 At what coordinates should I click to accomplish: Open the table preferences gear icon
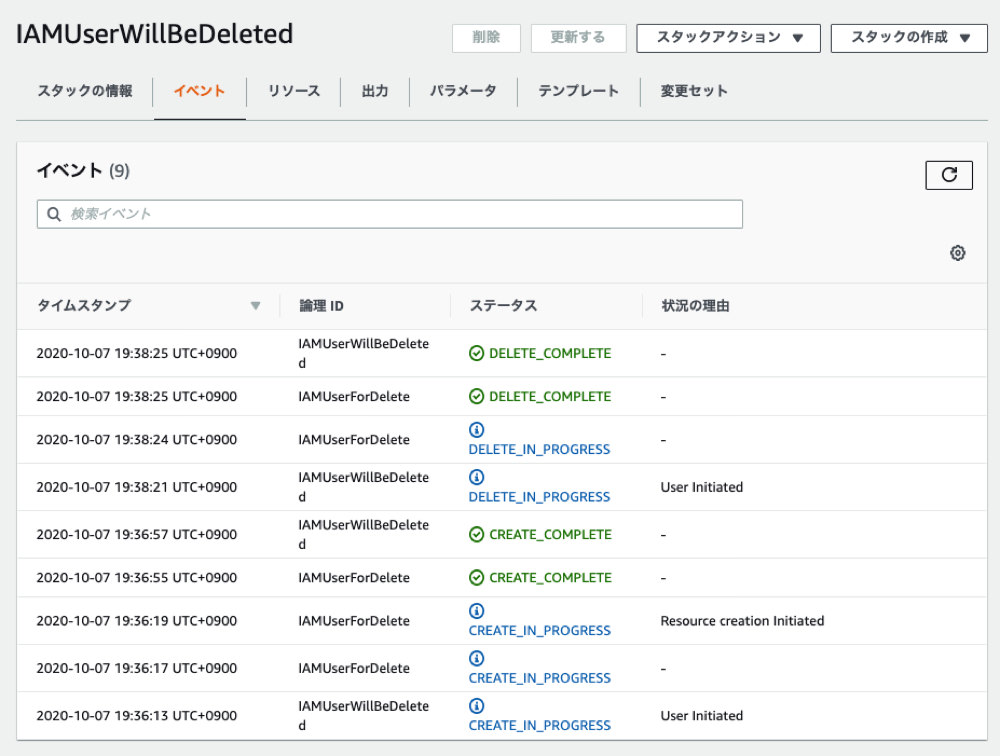coord(957,252)
